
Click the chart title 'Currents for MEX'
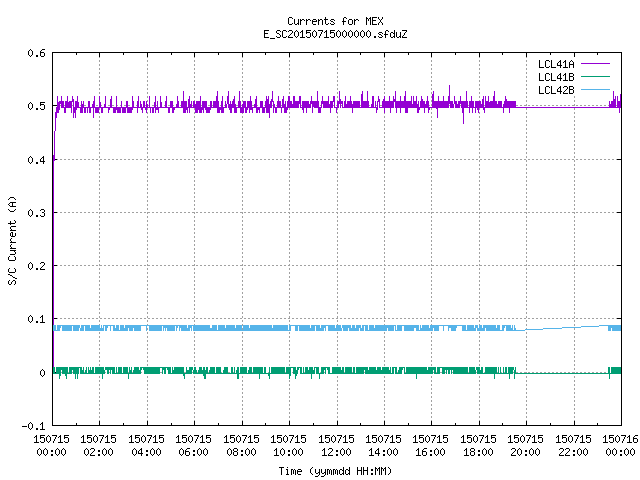point(335,21)
